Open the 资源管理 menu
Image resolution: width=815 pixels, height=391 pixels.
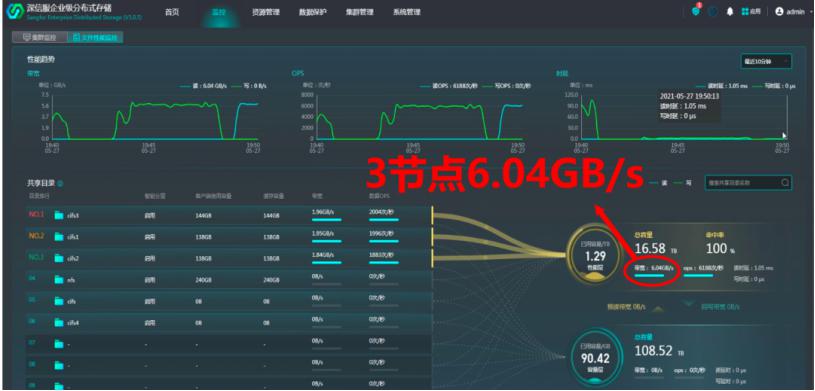coord(266,12)
